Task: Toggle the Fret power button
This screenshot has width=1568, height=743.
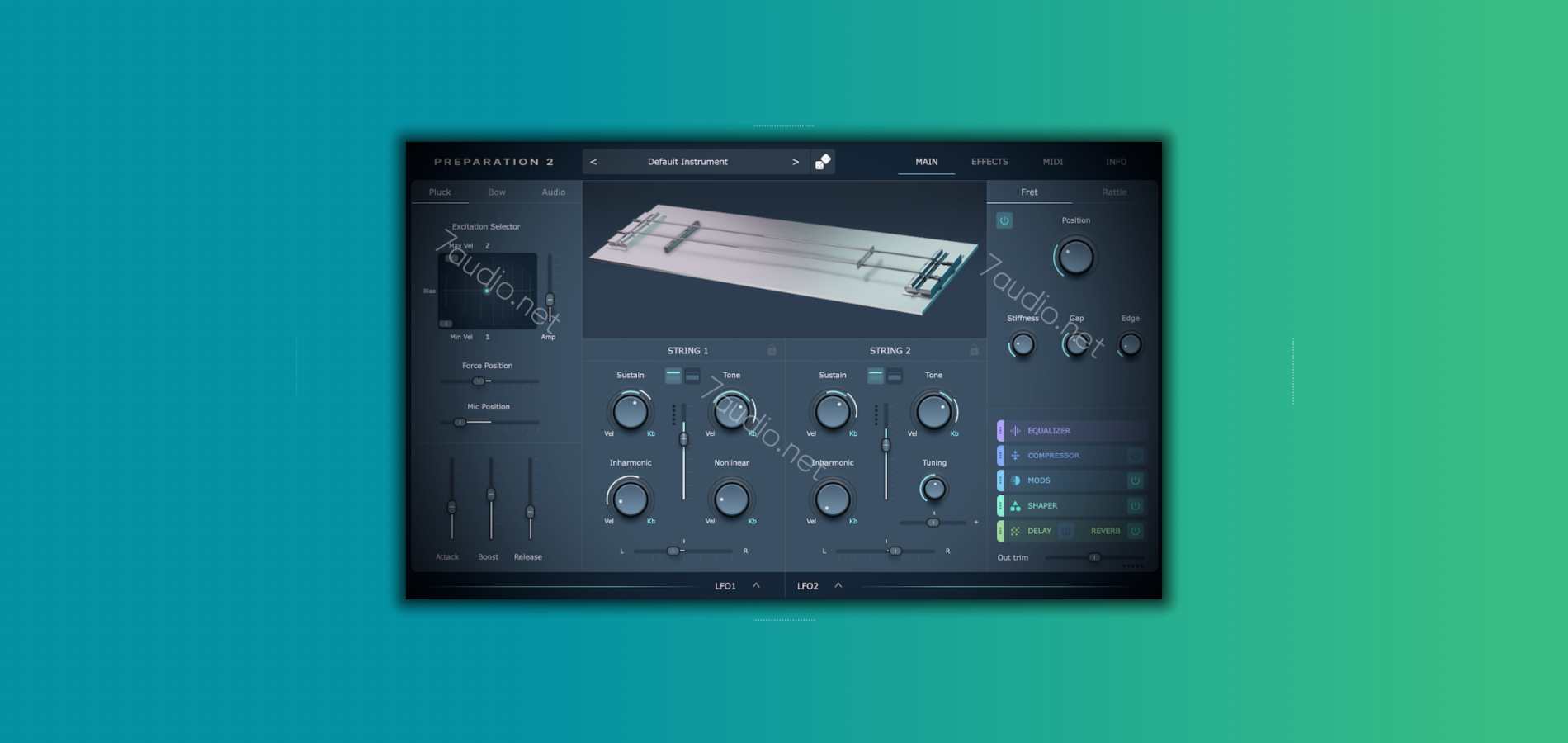Action: [x=1004, y=220]
